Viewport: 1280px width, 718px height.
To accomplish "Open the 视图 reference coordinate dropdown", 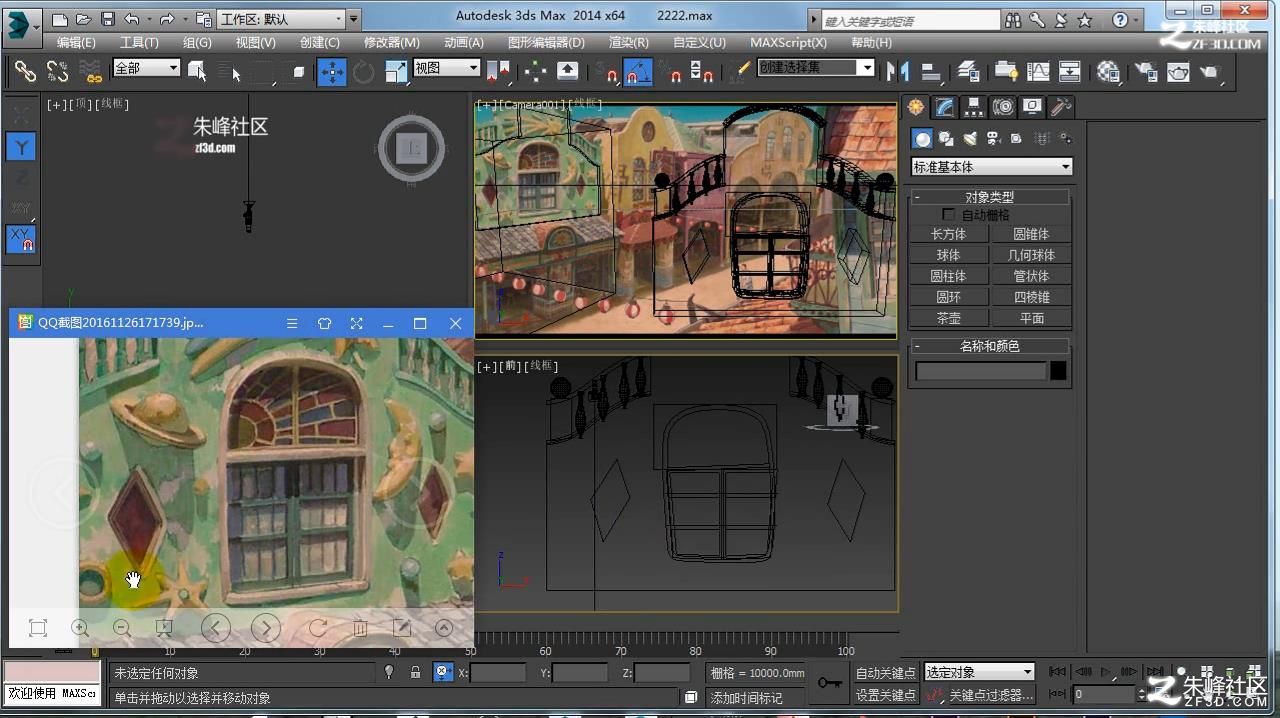I will [x=447, y=68].
